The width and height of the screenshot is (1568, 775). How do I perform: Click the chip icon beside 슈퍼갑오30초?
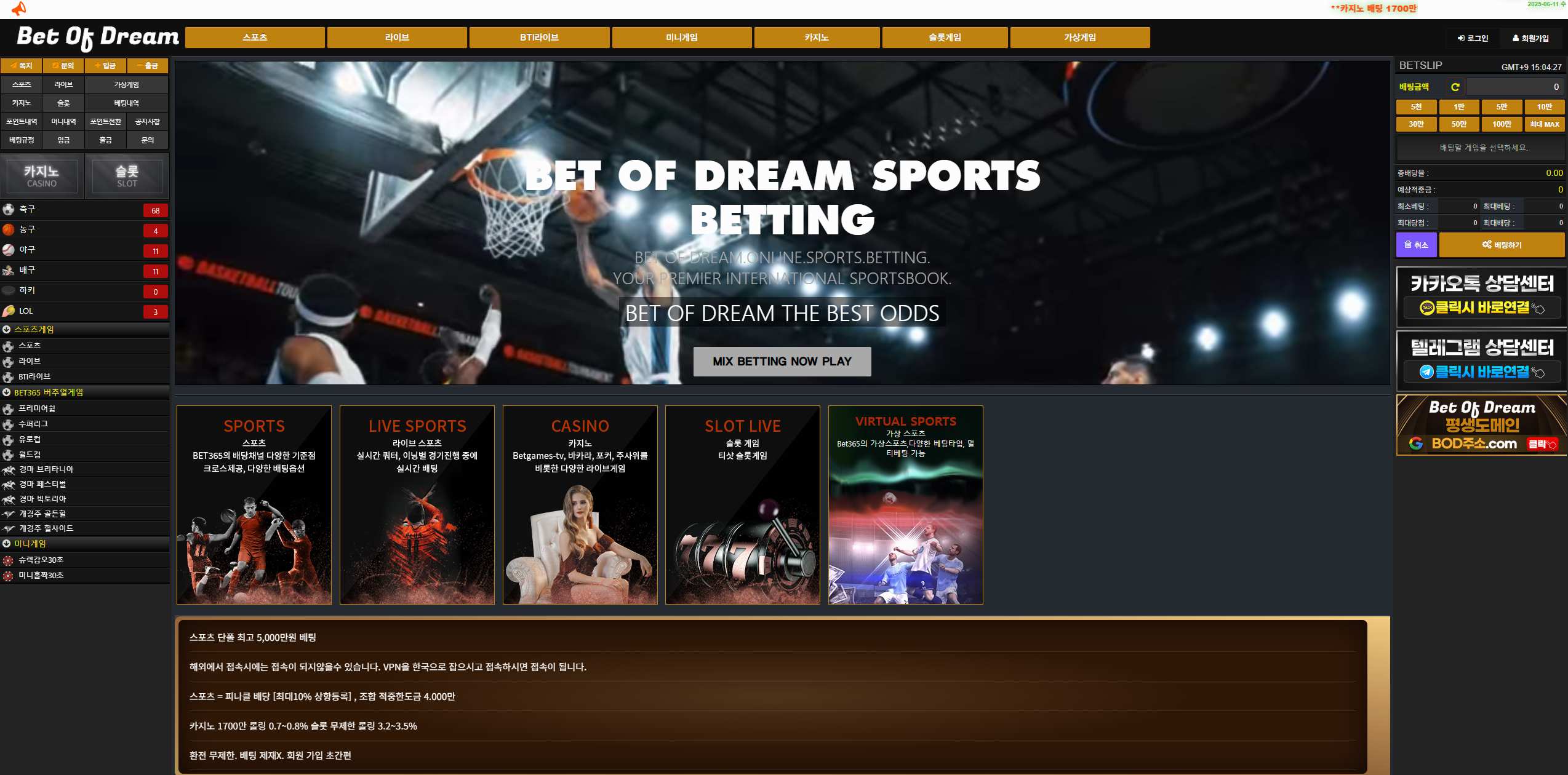coord(8,560)
